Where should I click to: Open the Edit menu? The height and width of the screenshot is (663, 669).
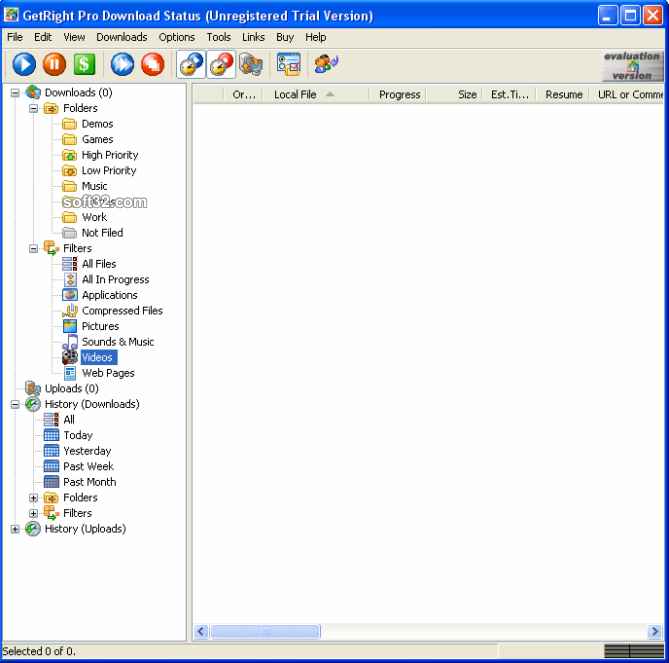pyautogui.click(x=43, y=38)
